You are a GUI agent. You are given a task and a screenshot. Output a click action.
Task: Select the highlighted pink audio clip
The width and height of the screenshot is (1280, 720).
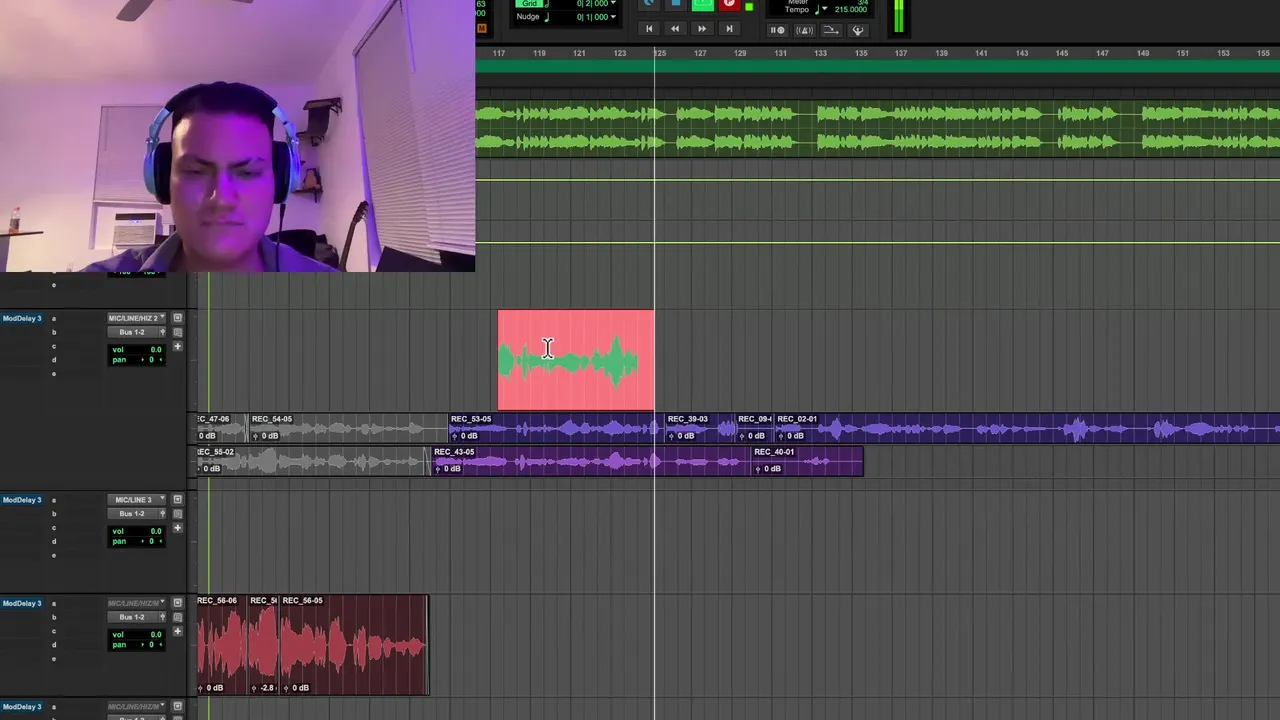pos(576,360)
